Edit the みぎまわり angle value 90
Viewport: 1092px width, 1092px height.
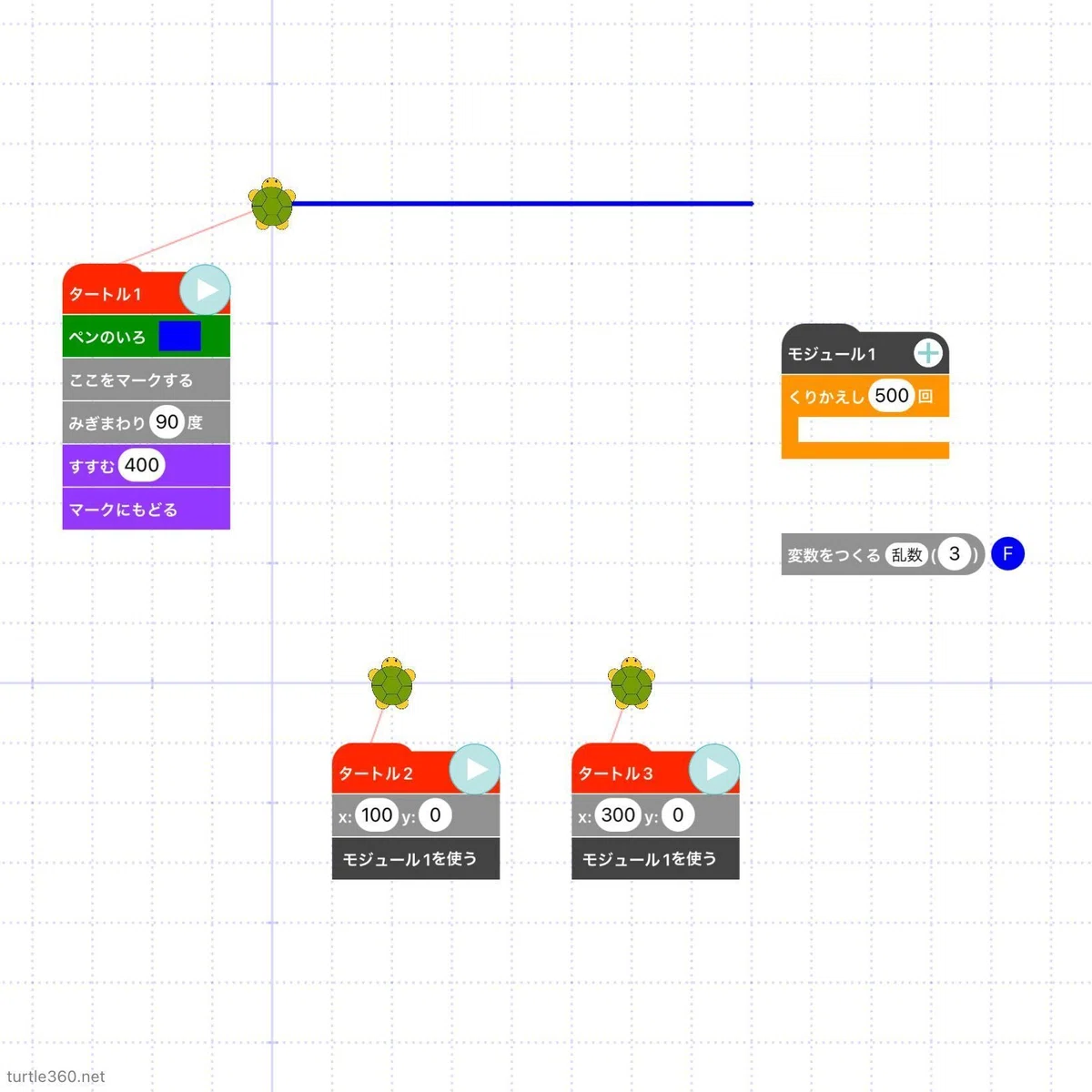167,422
